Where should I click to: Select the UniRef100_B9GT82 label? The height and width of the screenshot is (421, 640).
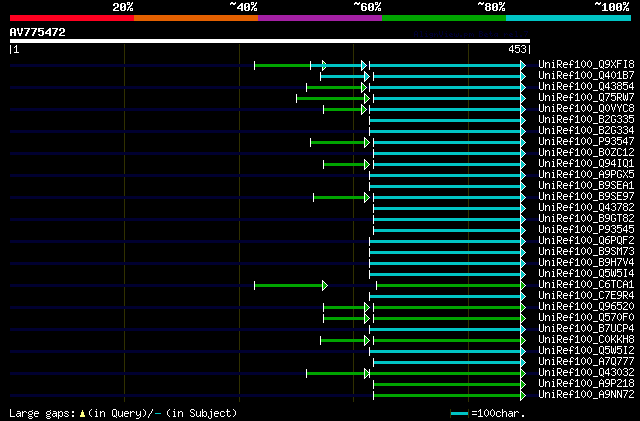pyautogui.click(x=586, y=219)
